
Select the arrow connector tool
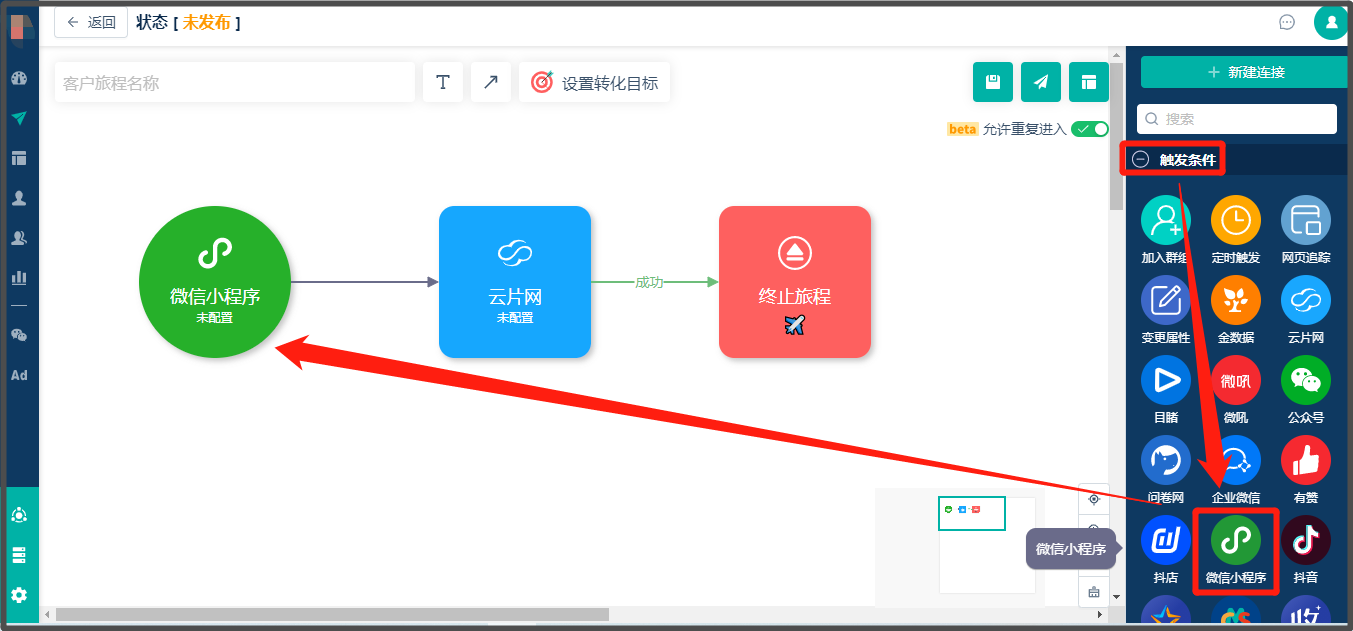tap(491, 82)
